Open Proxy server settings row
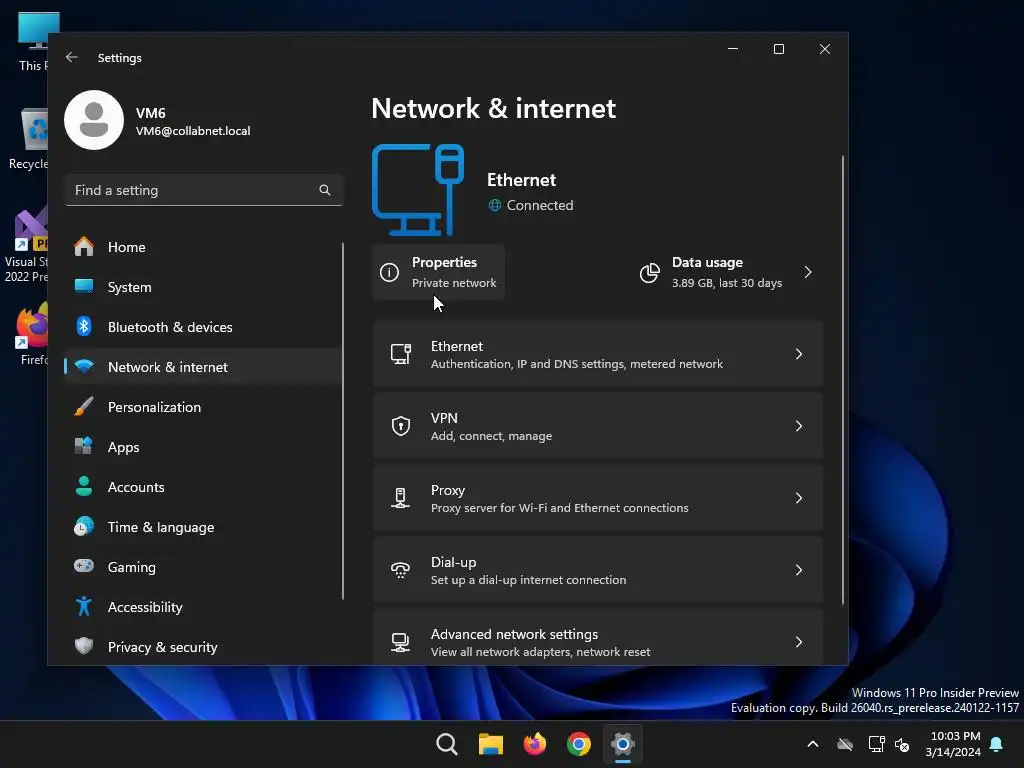Image resolution: width=1024 pixels, height=768 pixels. pos(598,498)
